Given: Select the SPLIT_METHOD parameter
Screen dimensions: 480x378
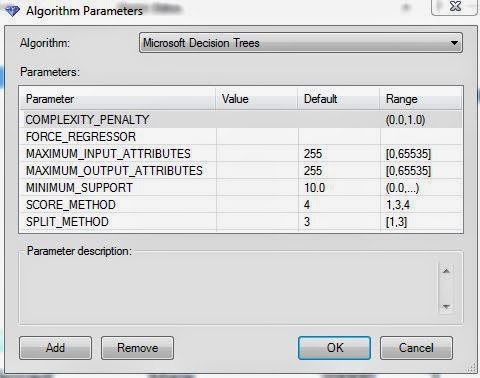Looking at the screenshot, I should pos(67,222).
